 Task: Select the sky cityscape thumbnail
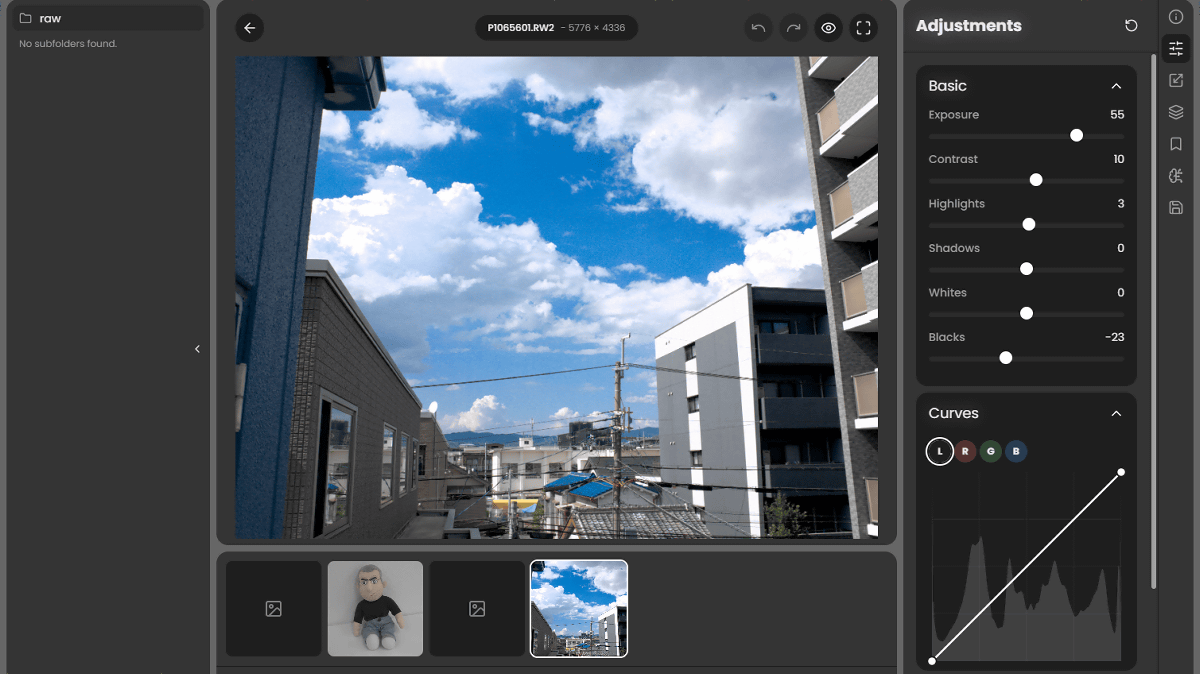coord(579,608)
